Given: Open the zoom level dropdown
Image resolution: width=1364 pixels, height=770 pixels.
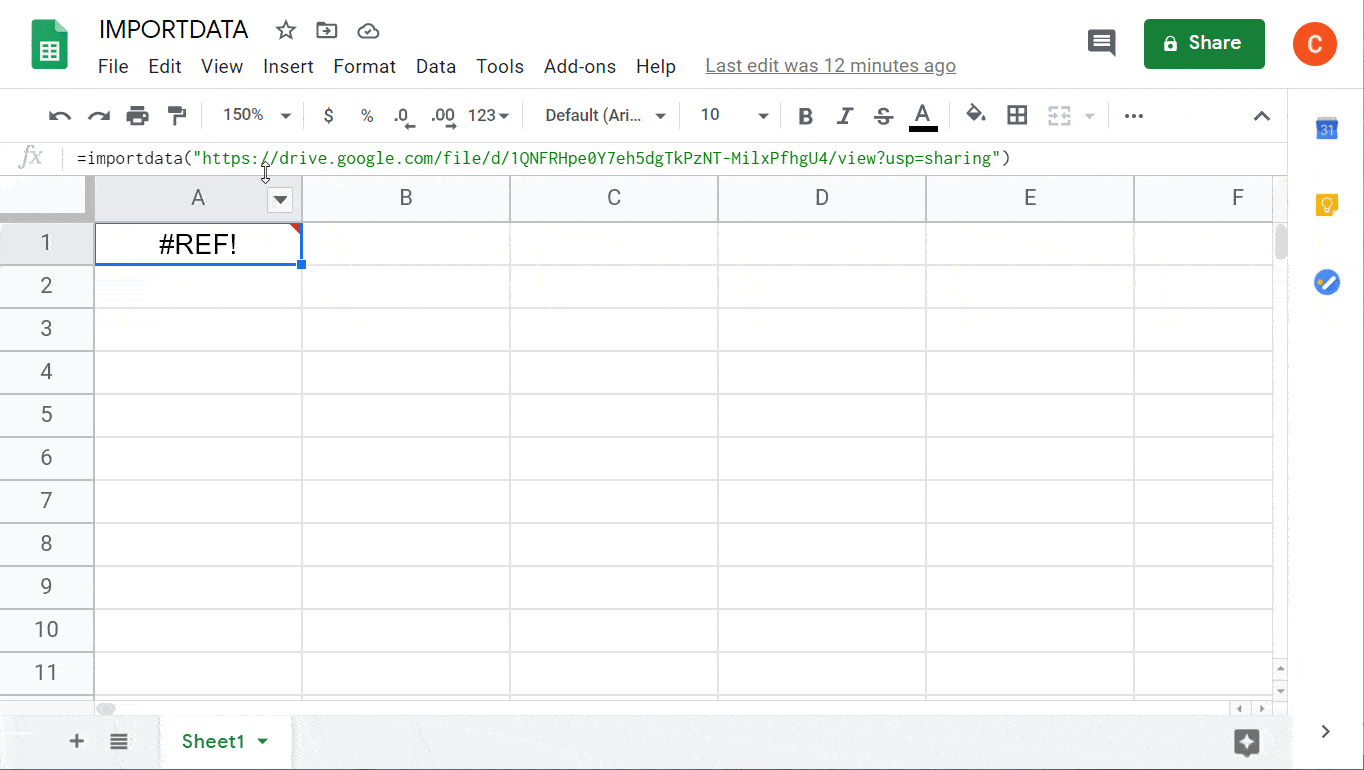Looking at the screenshot, I should [x=254, y=115].
